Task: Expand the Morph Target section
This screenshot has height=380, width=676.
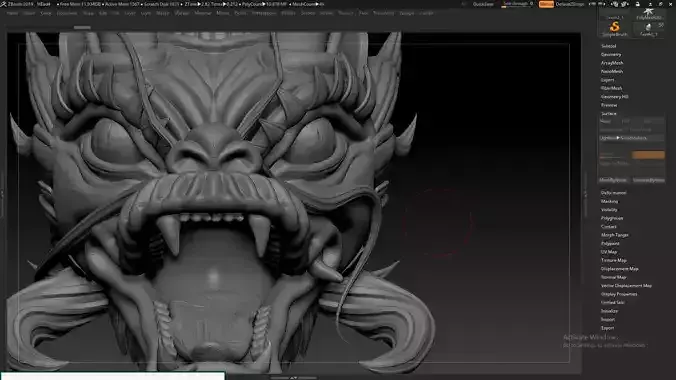Action: pos(614,235)
